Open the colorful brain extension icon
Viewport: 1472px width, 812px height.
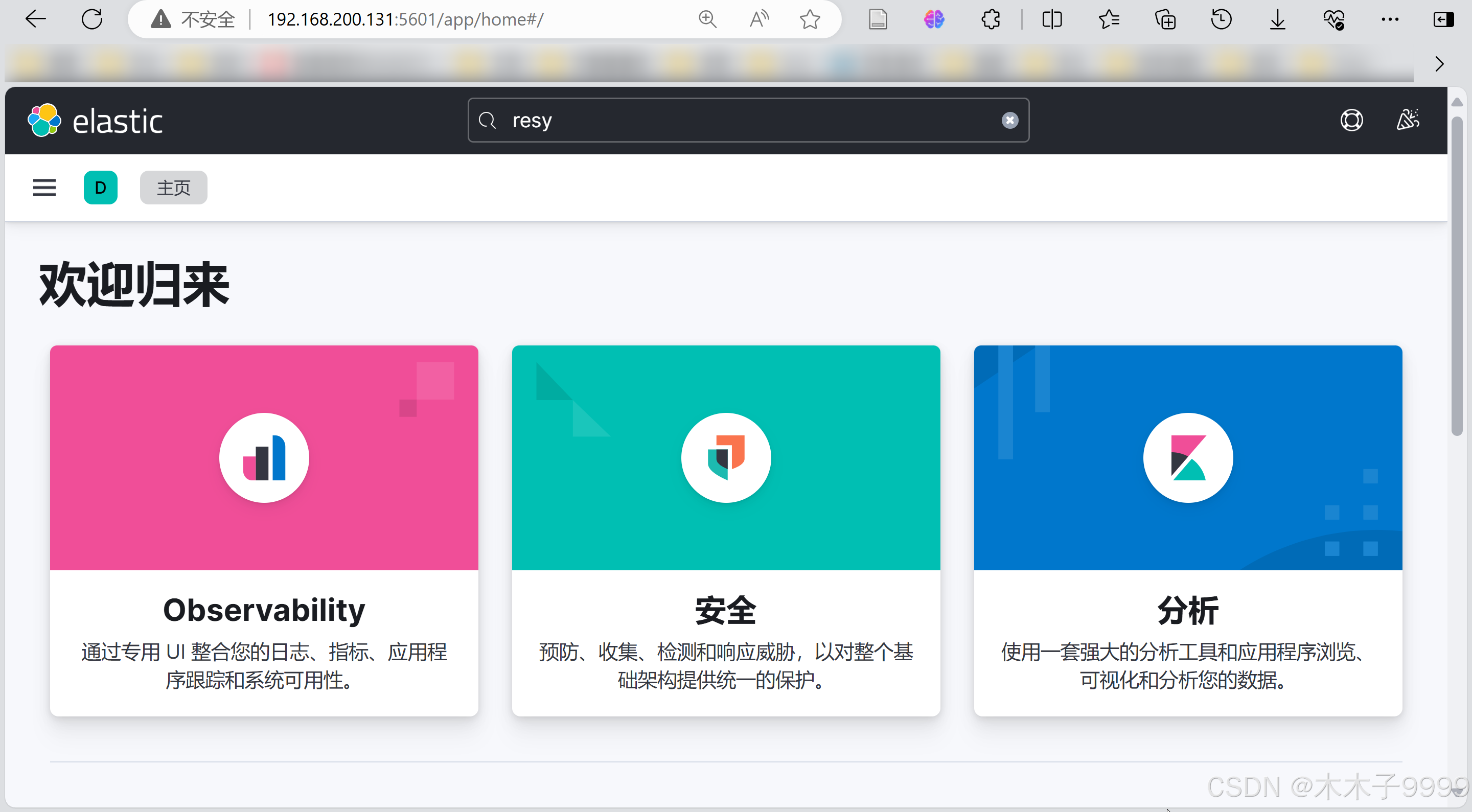coord(934,19)
